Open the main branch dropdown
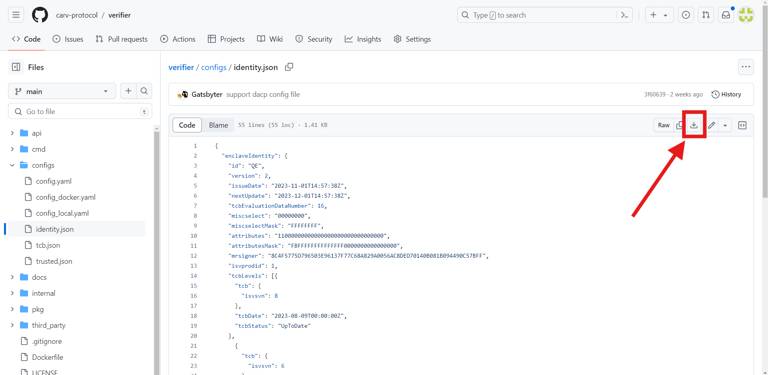Image resolution: width=768 pixels, height=375 pixels. tap(62, 91)
